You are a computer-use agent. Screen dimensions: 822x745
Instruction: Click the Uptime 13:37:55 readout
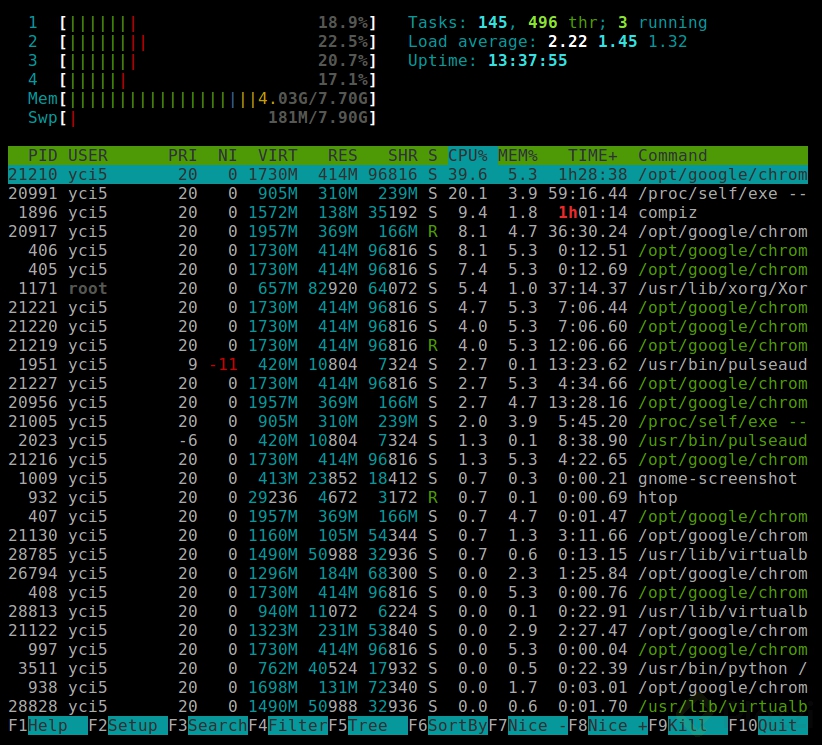[x=488, y=61]
